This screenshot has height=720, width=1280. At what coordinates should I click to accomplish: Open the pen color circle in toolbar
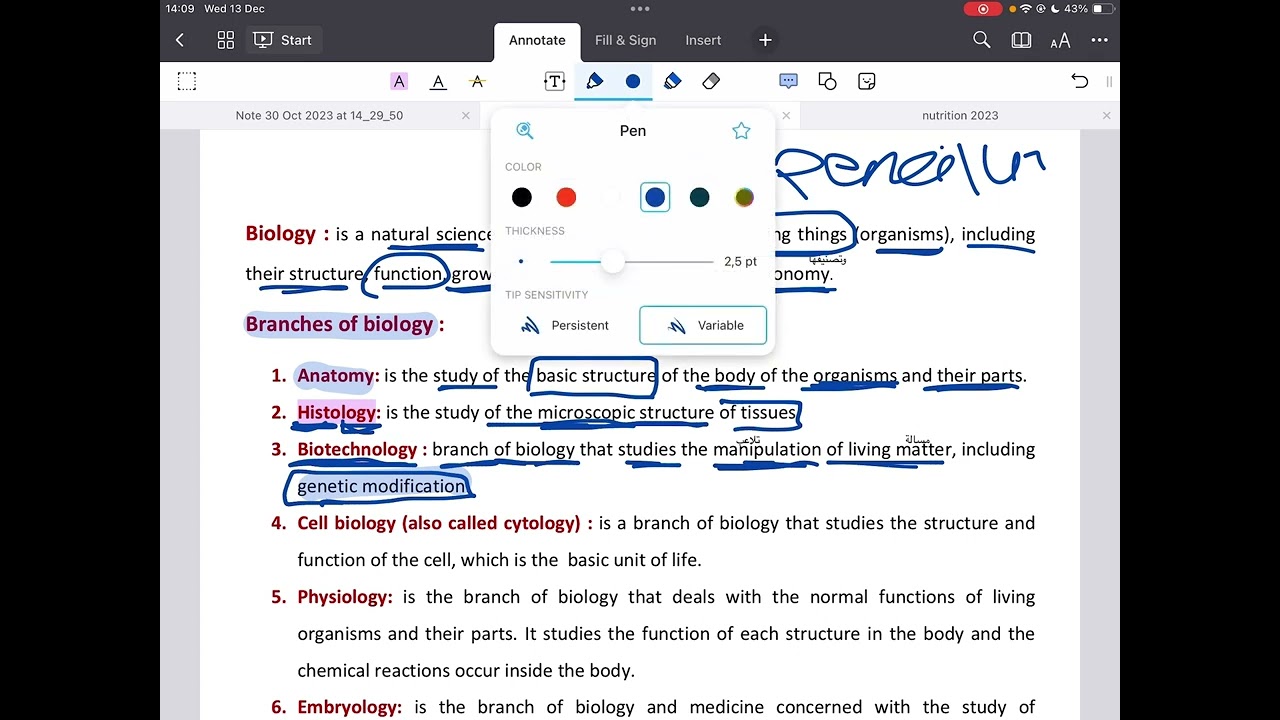tap(633, 81)
